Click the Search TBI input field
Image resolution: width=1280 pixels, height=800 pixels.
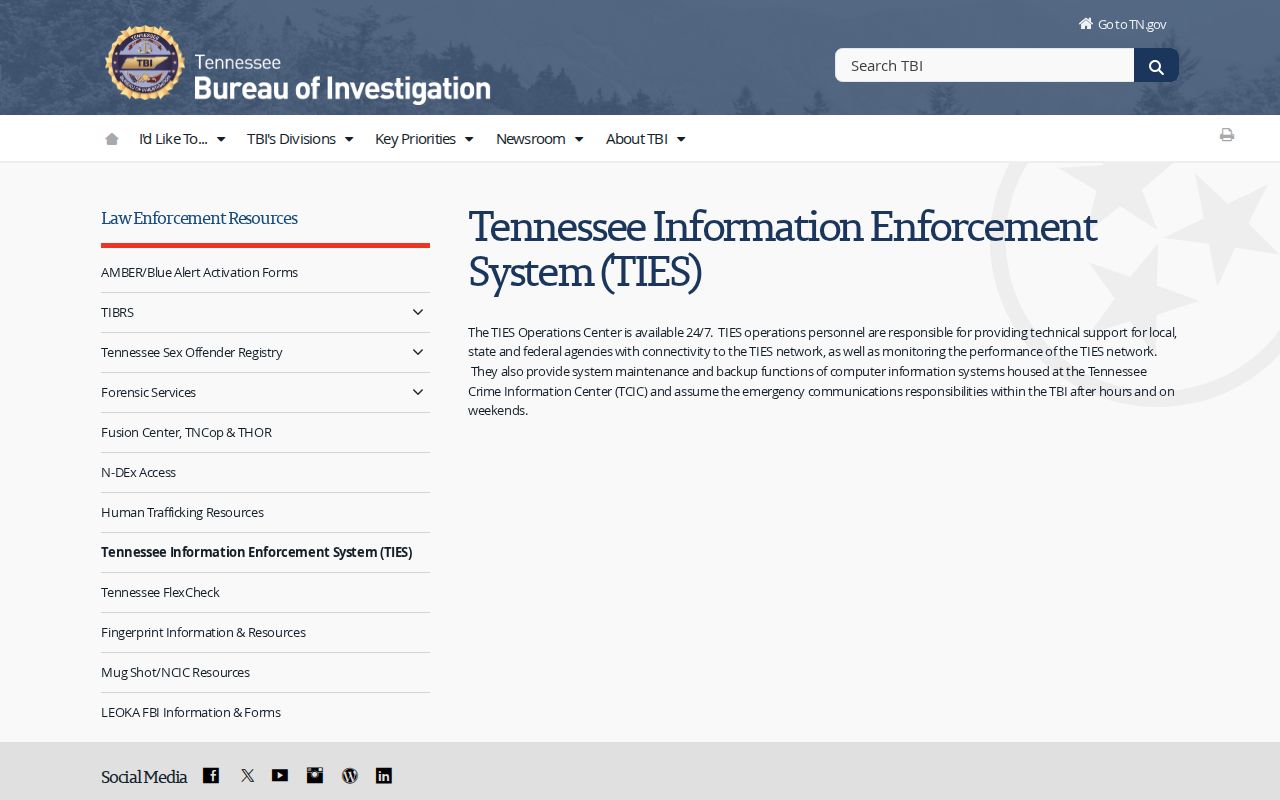(984, 65)
